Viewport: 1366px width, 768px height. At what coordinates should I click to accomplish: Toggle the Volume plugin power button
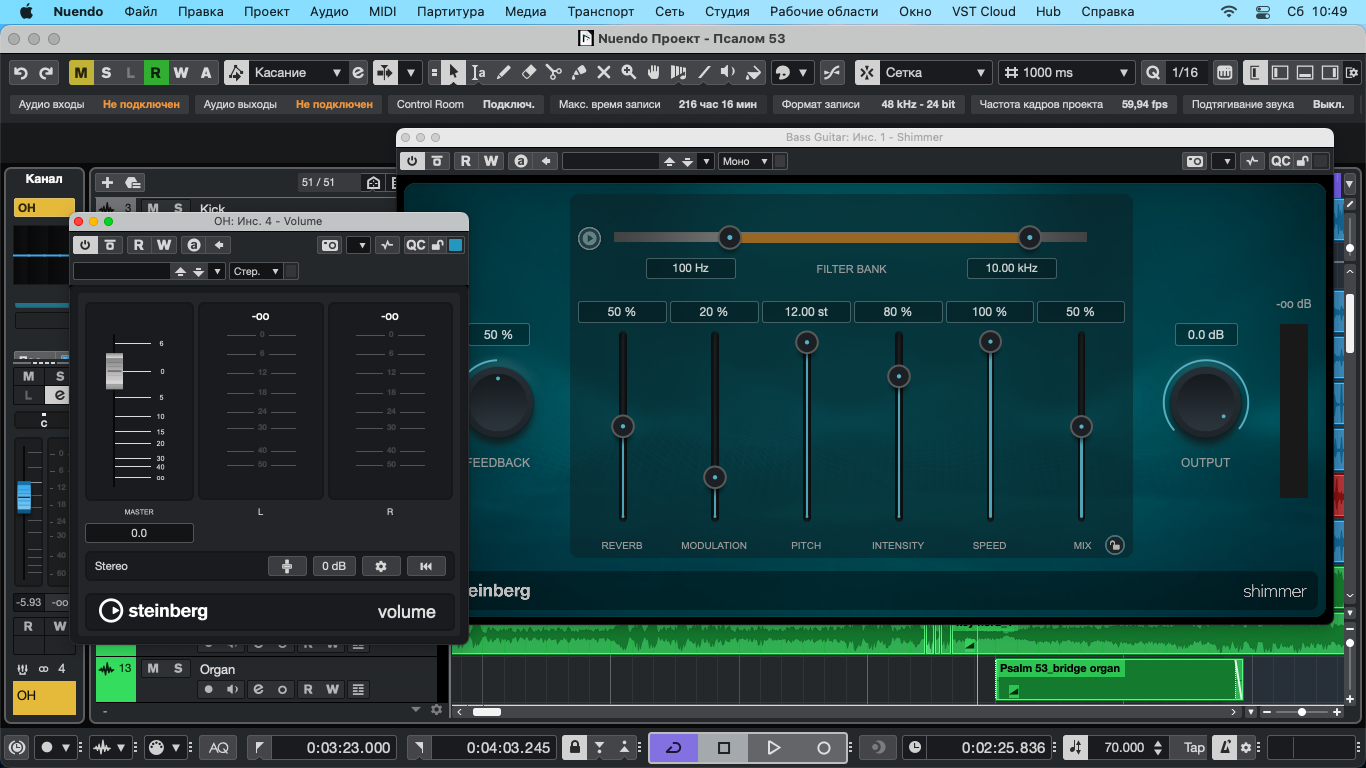[x=86, y=245]
